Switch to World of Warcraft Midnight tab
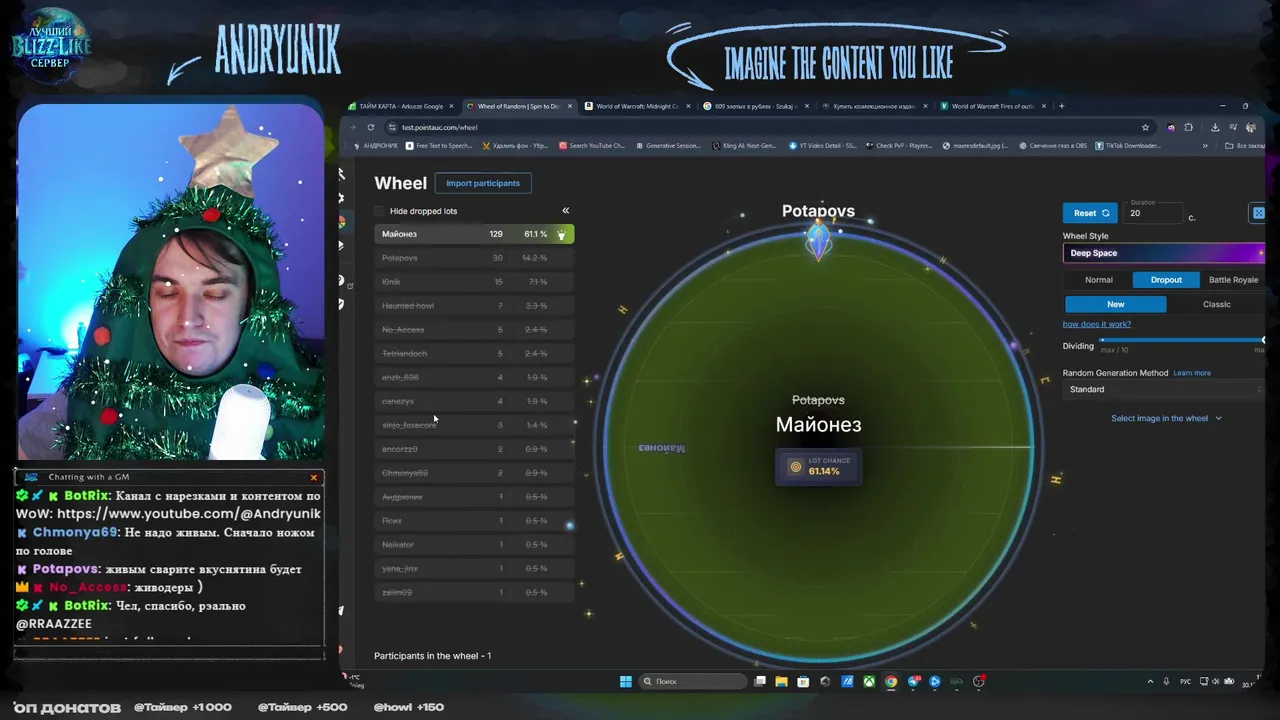 (636, 106)
